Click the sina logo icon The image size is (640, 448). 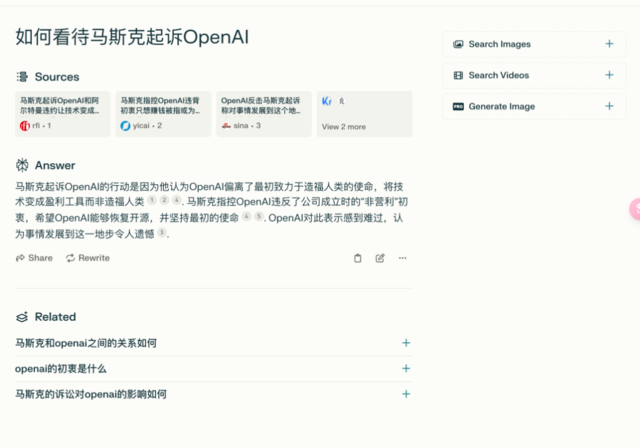click(x=226, y=126)
